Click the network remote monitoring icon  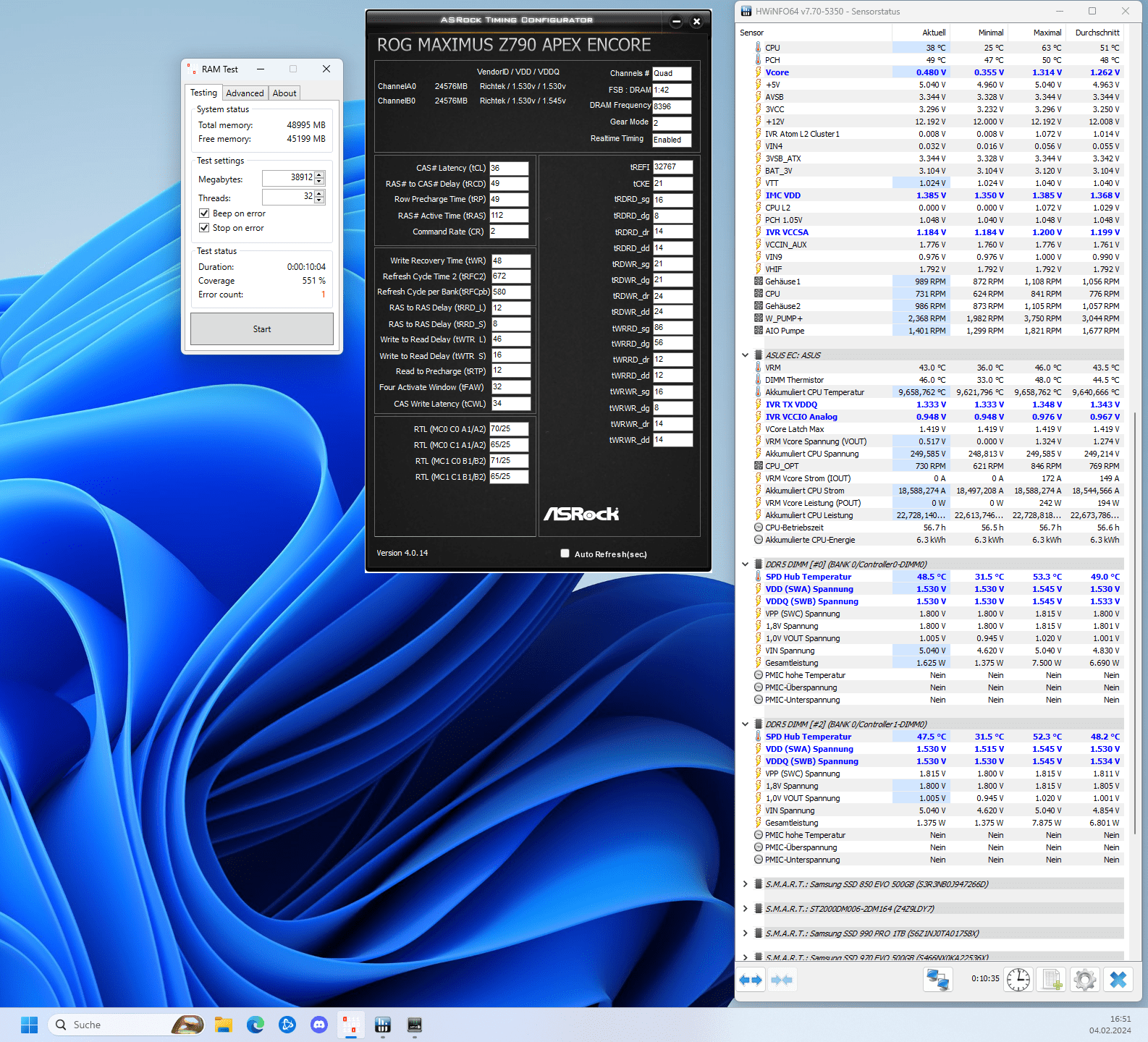pos(937,980)
